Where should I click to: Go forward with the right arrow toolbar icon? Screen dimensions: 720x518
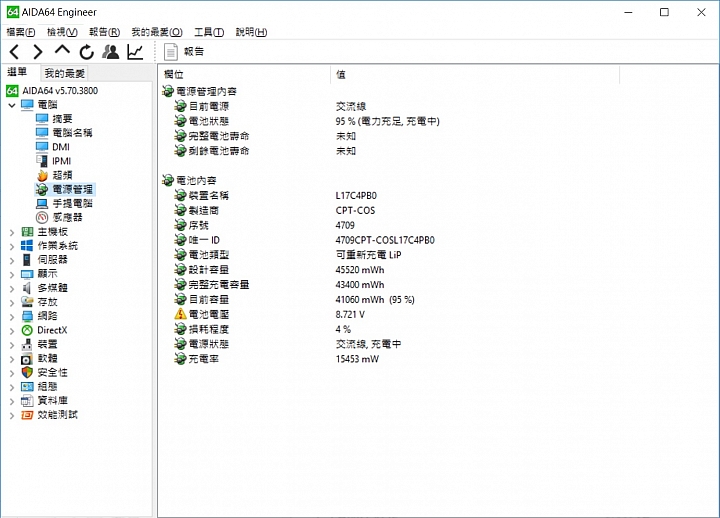click(x=38, y=52)
